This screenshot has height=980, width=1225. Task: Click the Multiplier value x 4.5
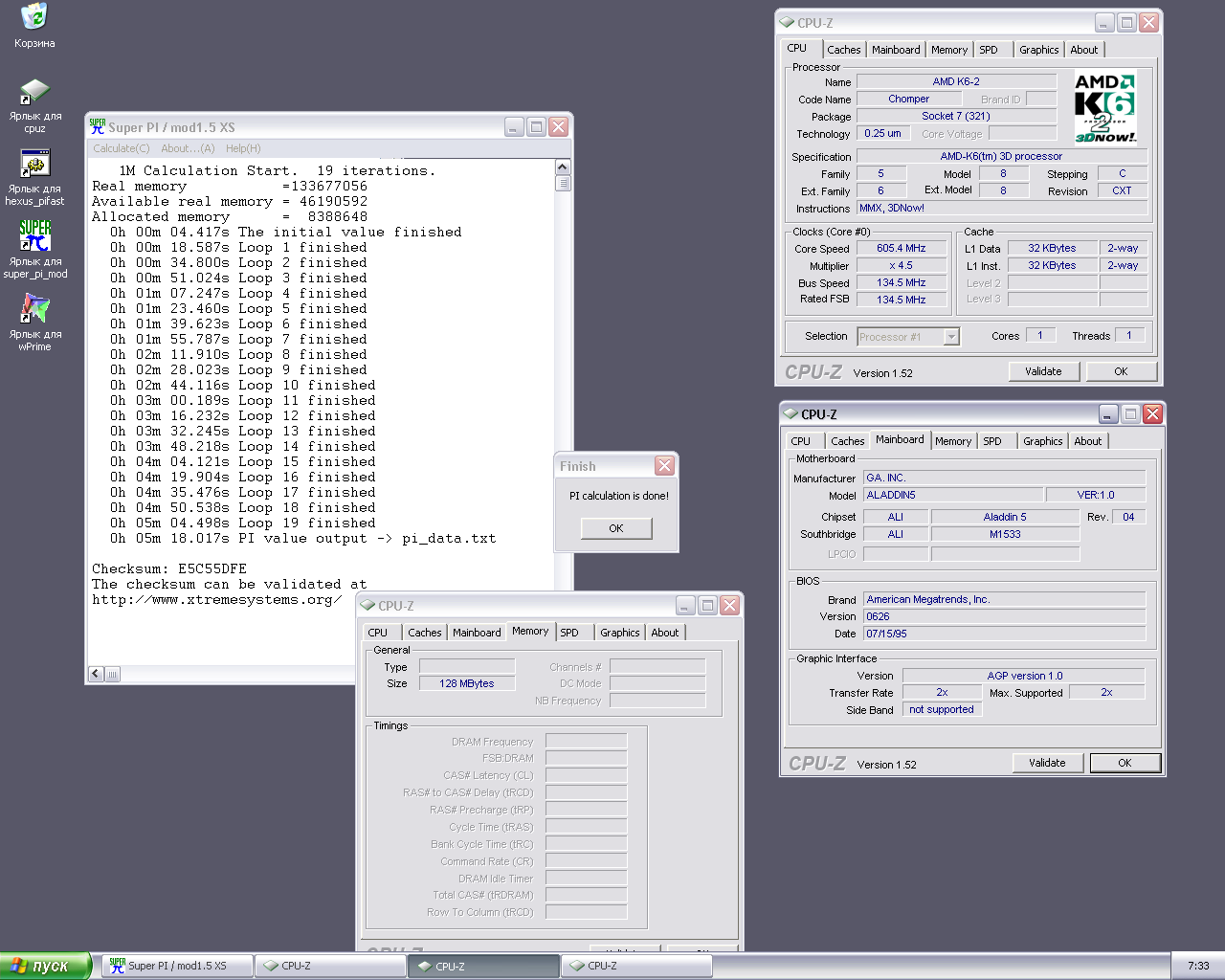click(x=902, y=265)
